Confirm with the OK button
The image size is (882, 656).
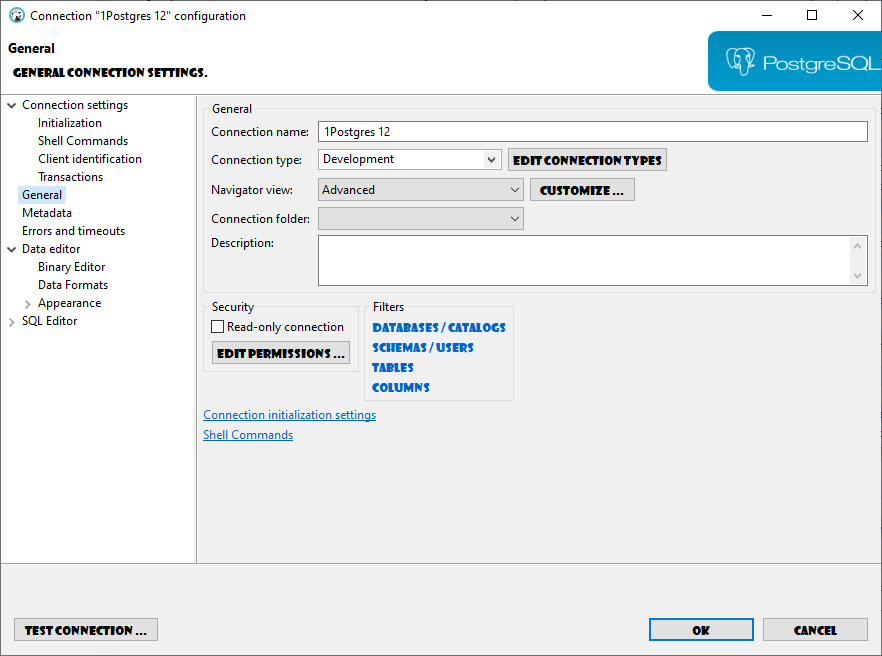701,630
